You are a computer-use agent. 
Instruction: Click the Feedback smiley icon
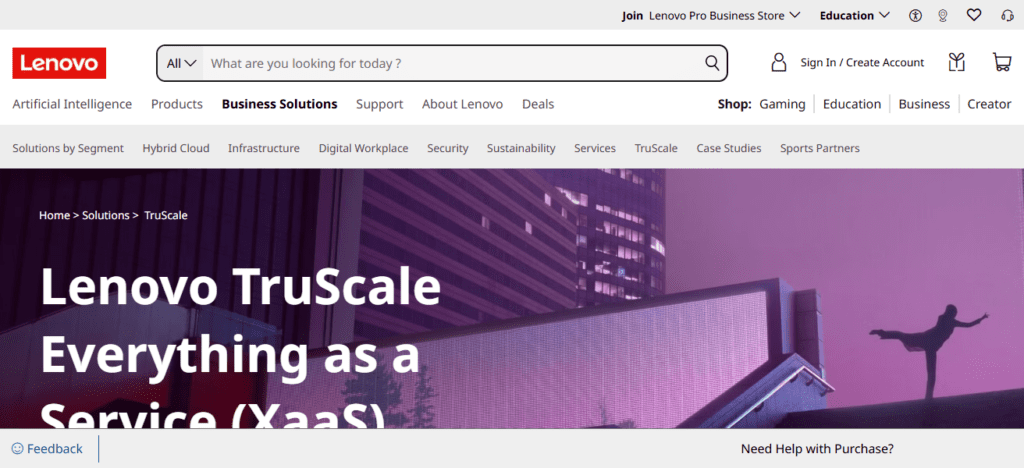[x=18, y=448]
